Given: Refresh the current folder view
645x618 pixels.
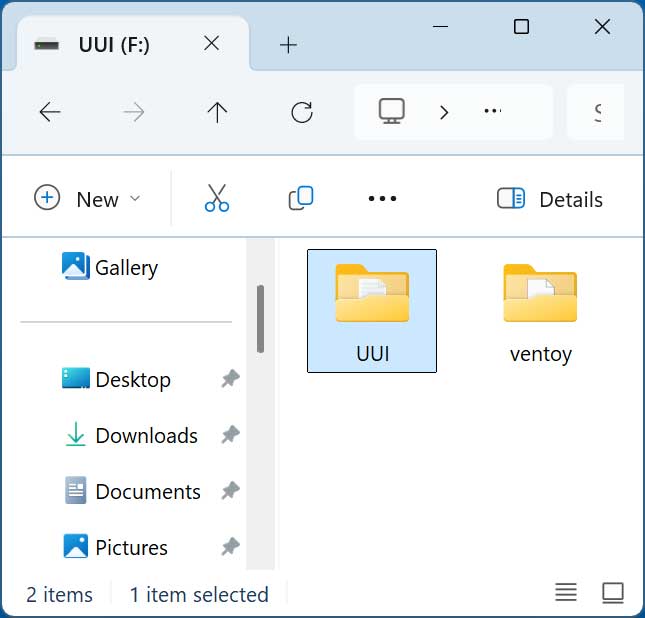Looking at the screenshot, I should pyautogui.click(x=302, y=112).
